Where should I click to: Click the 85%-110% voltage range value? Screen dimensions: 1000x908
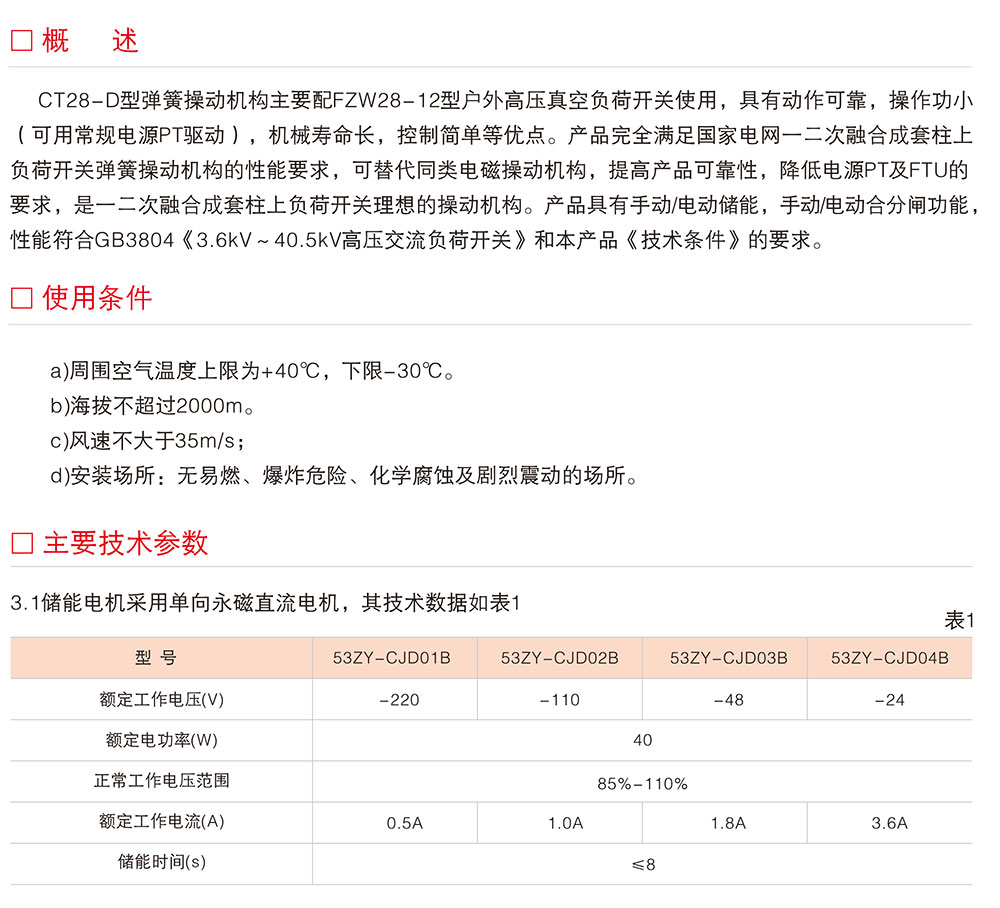642,784
